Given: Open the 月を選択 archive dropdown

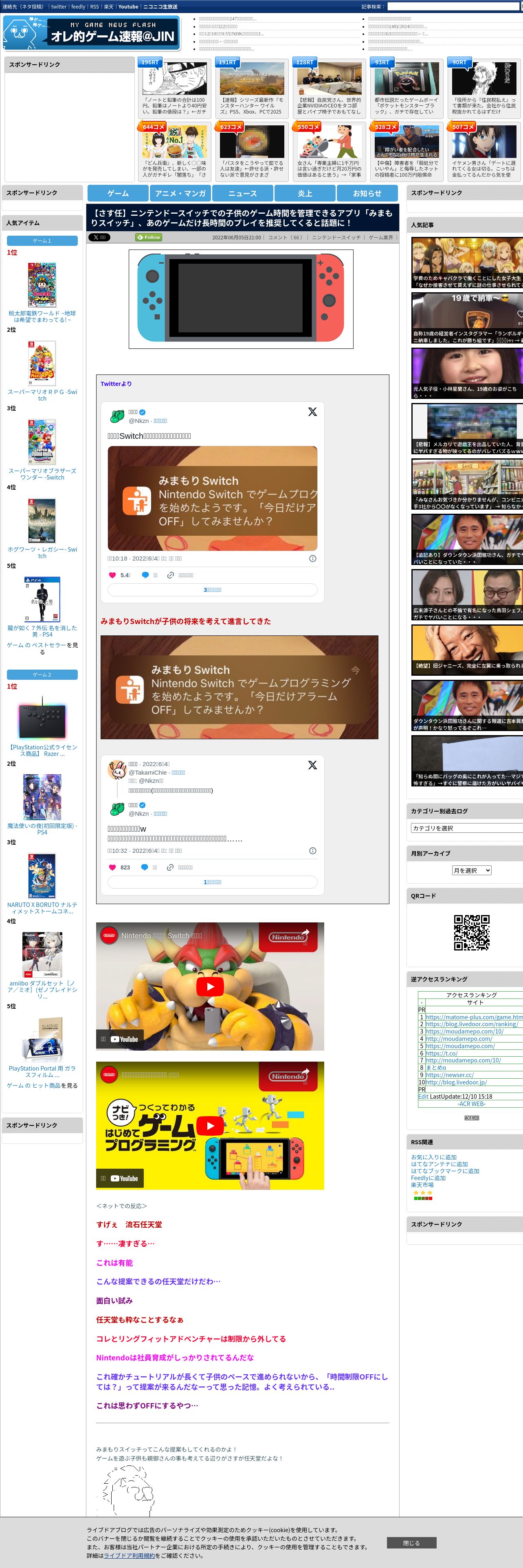Looking at the screenshot, I should tap(471, 870).
